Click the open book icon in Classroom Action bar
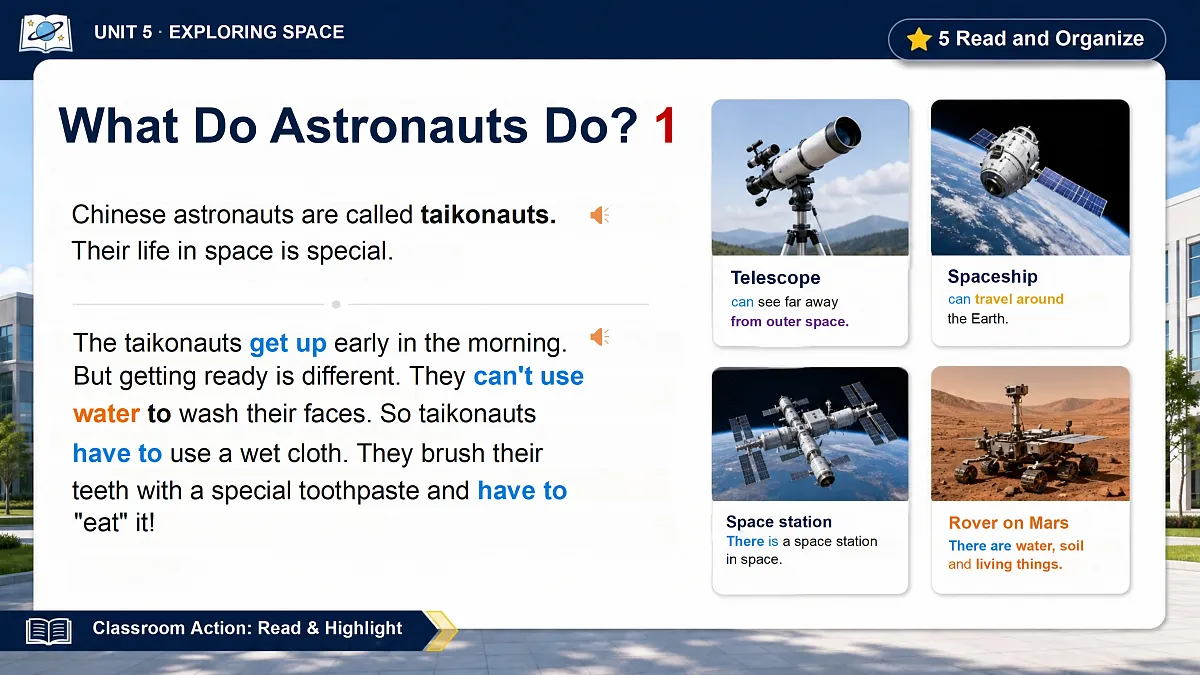Viewport: 1200px width, 675px height. (x=49, y=631)
